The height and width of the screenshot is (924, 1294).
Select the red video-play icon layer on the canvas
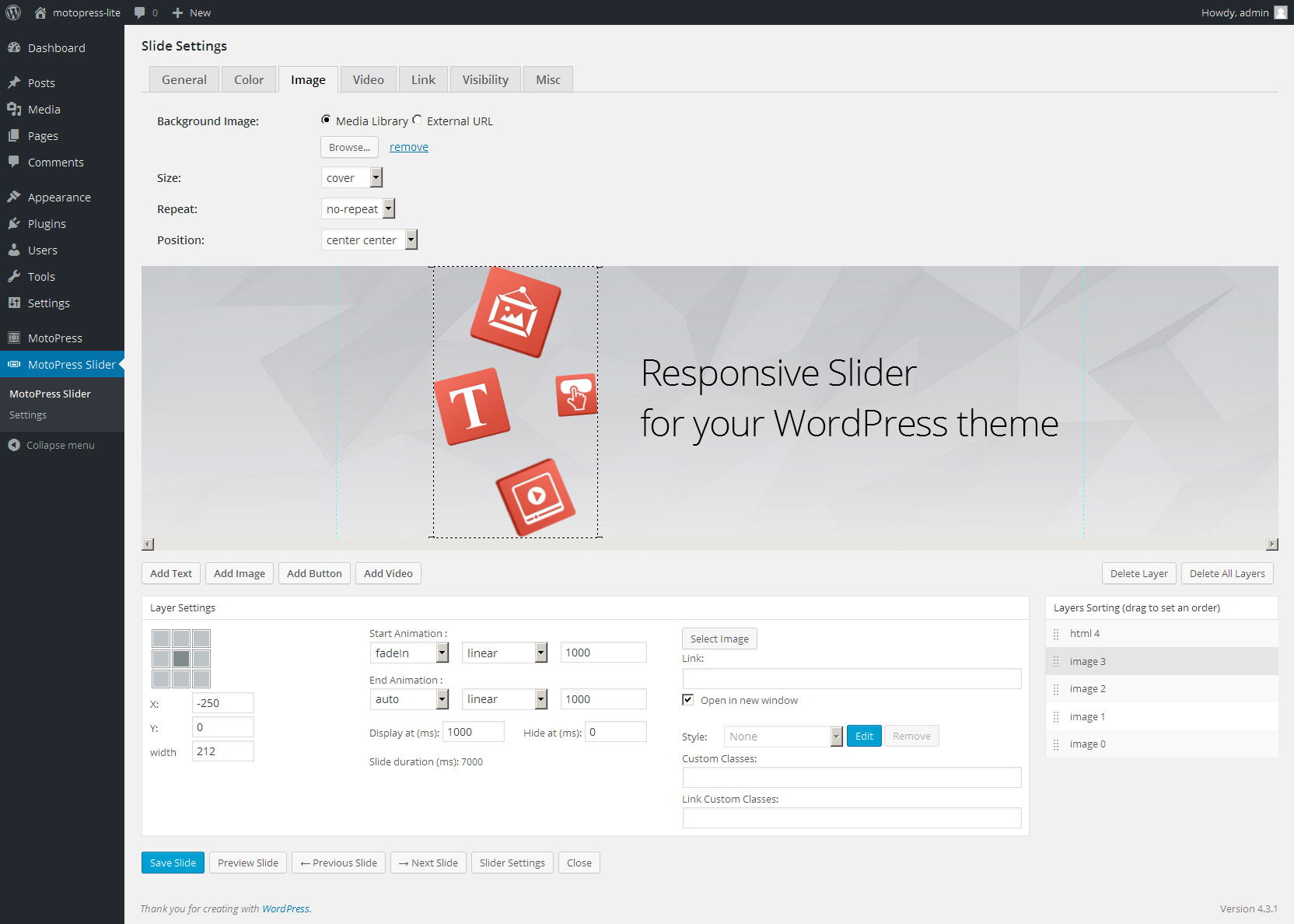(536, 497)
